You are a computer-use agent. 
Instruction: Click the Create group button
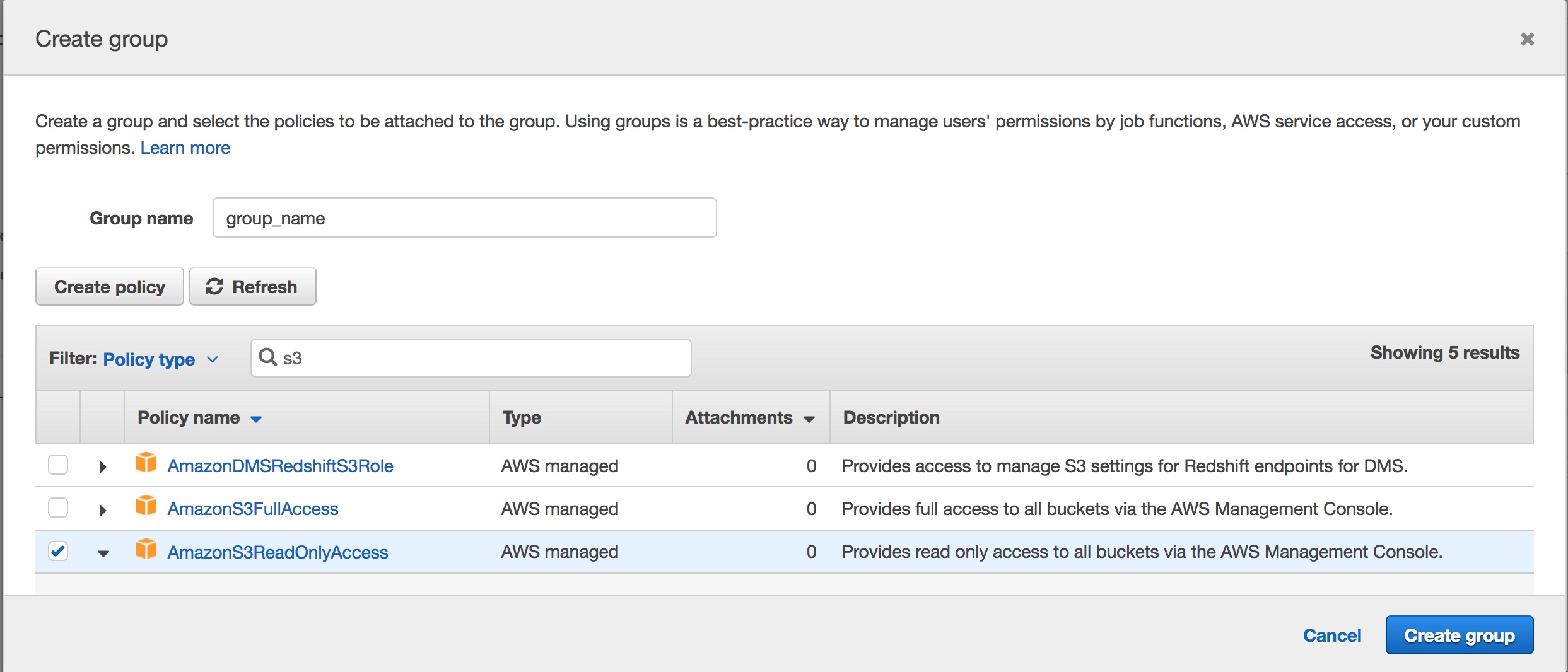click(x=1460, y=635)
